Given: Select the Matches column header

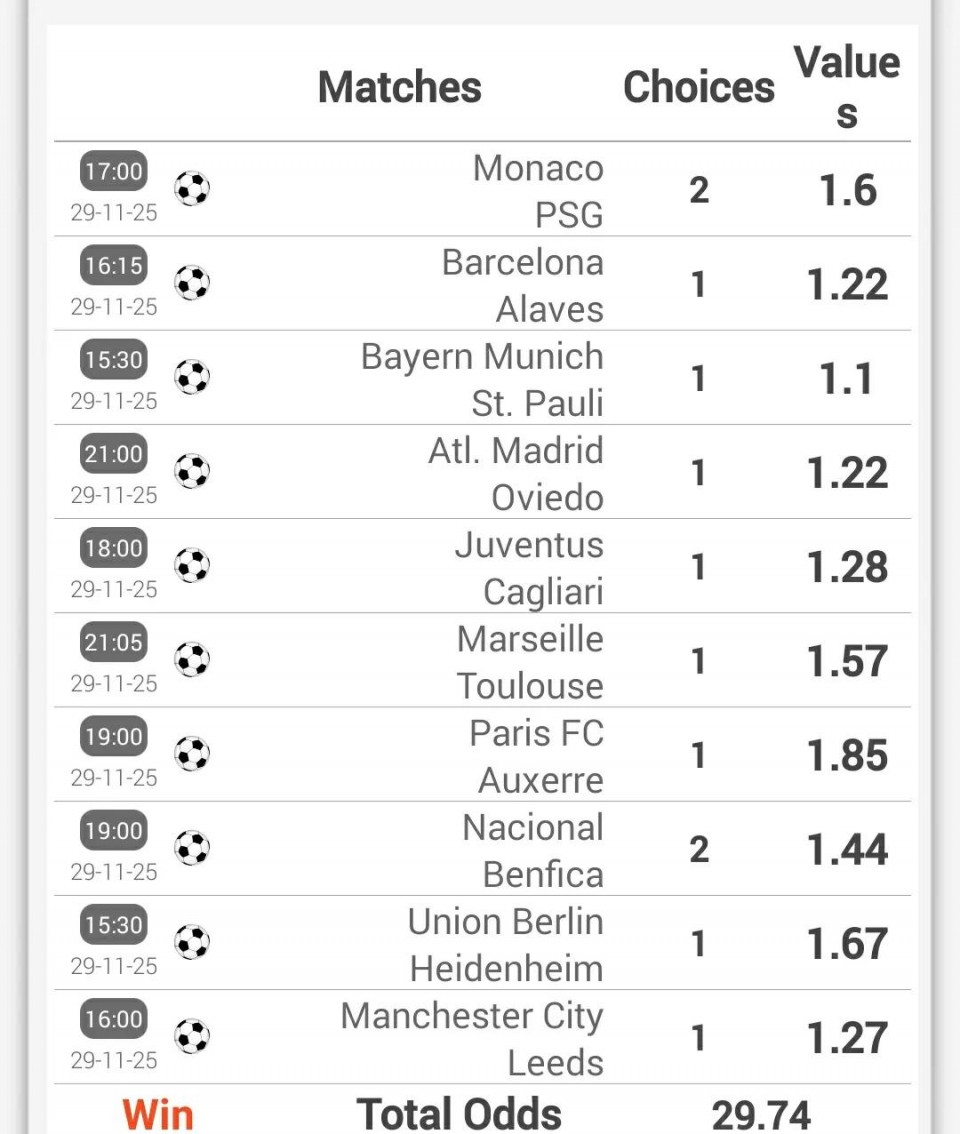Looking at the screenshot, I should [399, 87].
